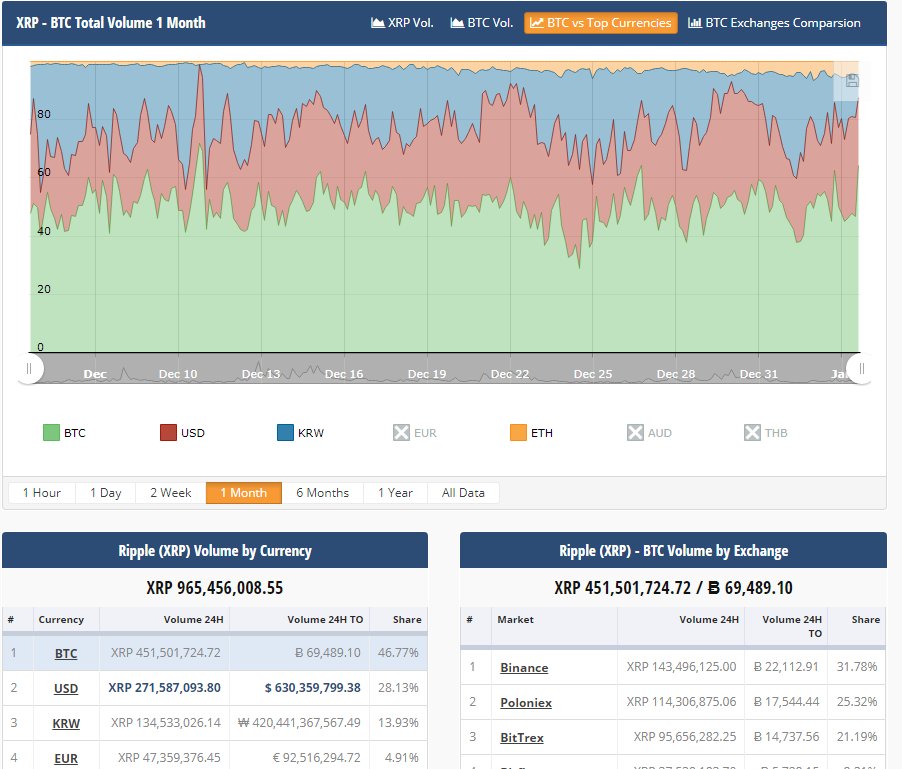
Task: Click the XRP 143,496,125.00 Binance volume
Action: 681,667
